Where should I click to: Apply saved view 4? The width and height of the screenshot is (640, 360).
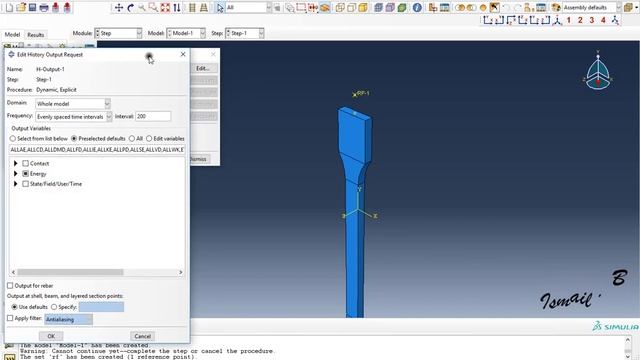point(603,20)
